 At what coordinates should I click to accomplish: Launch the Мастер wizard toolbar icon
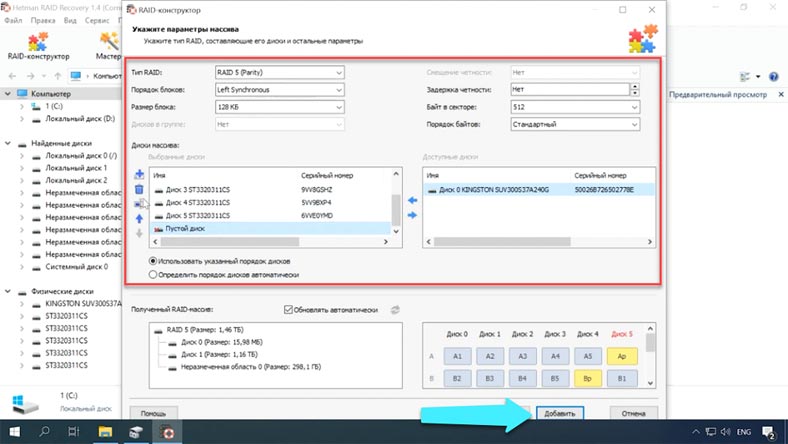coord(108,46)
